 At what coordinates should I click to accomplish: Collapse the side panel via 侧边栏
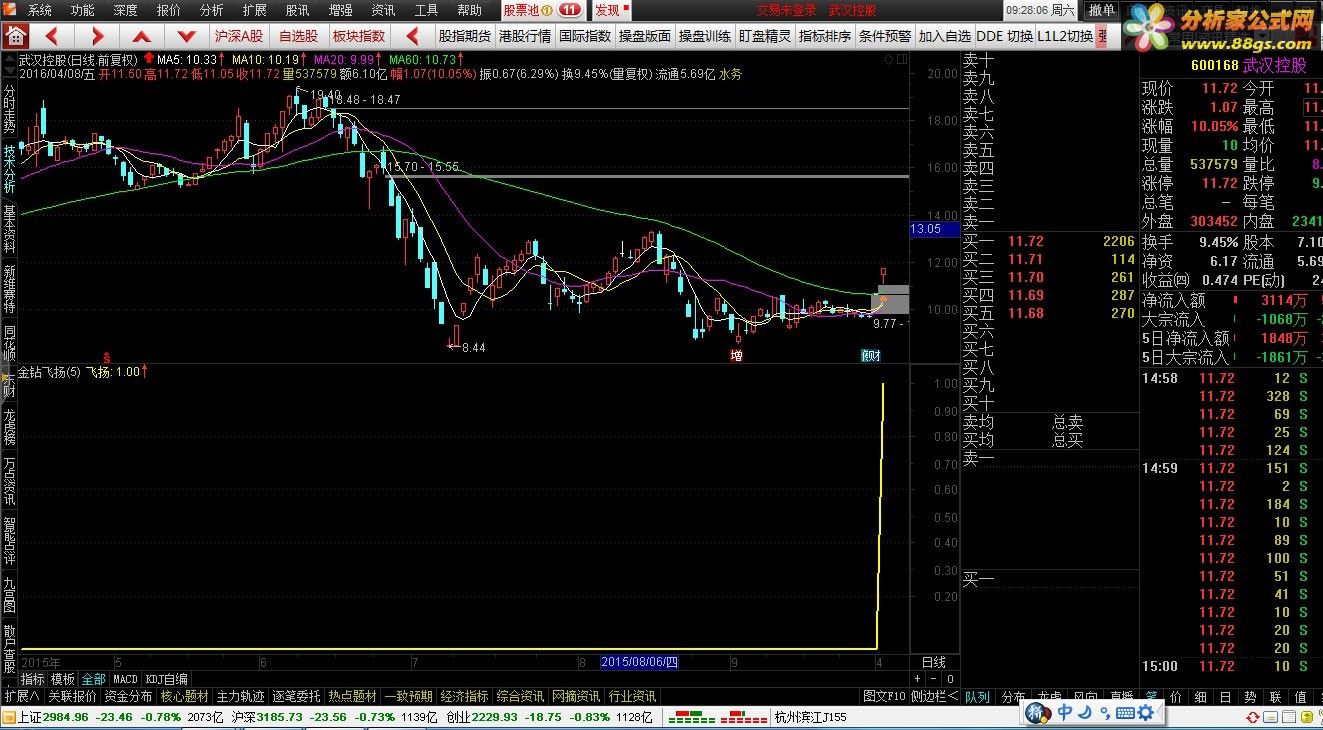pos(934,696)
